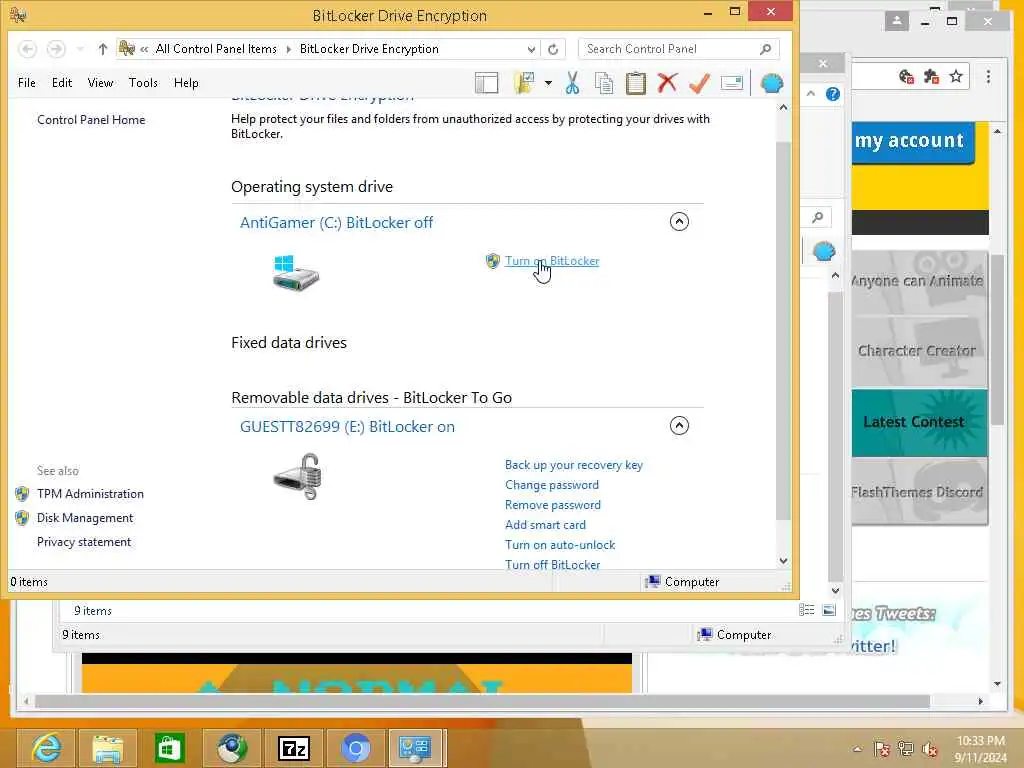Click Turn on auto-unlock link
This screenshot has width=1024, height=768.
(560, 545)
